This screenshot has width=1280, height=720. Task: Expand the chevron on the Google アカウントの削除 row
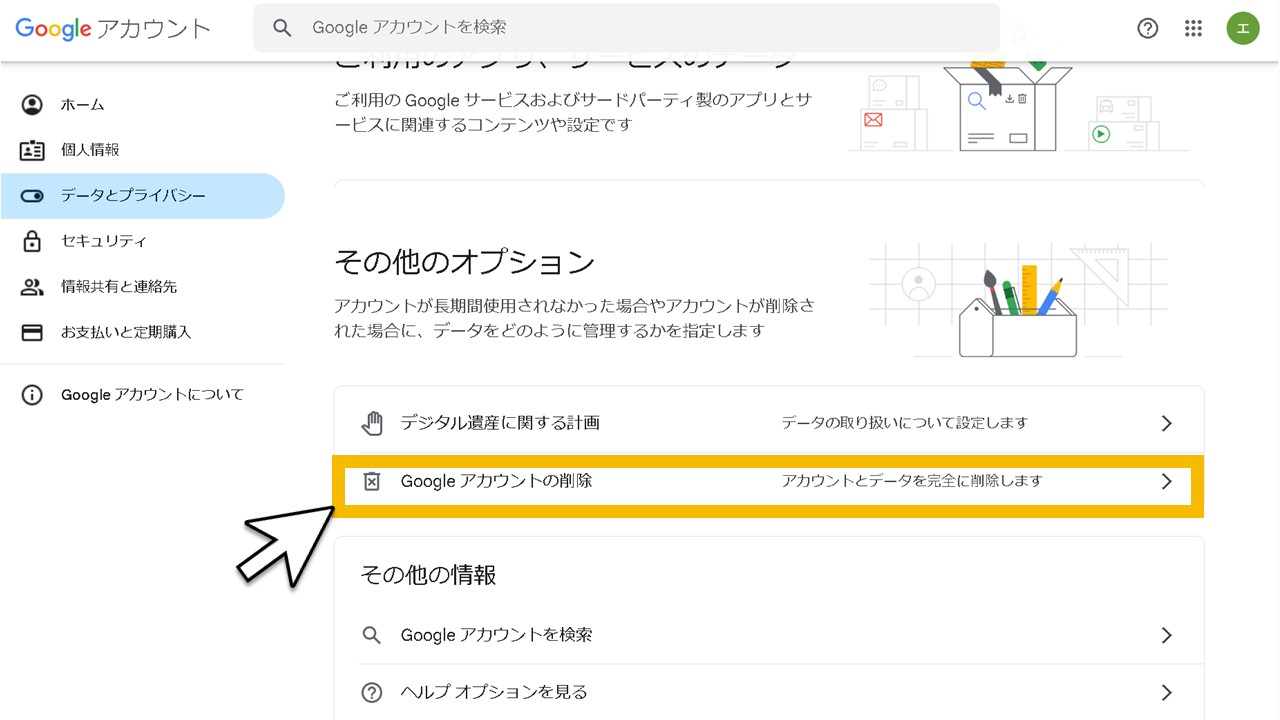pyautogui.click(x=1165, y=481)
